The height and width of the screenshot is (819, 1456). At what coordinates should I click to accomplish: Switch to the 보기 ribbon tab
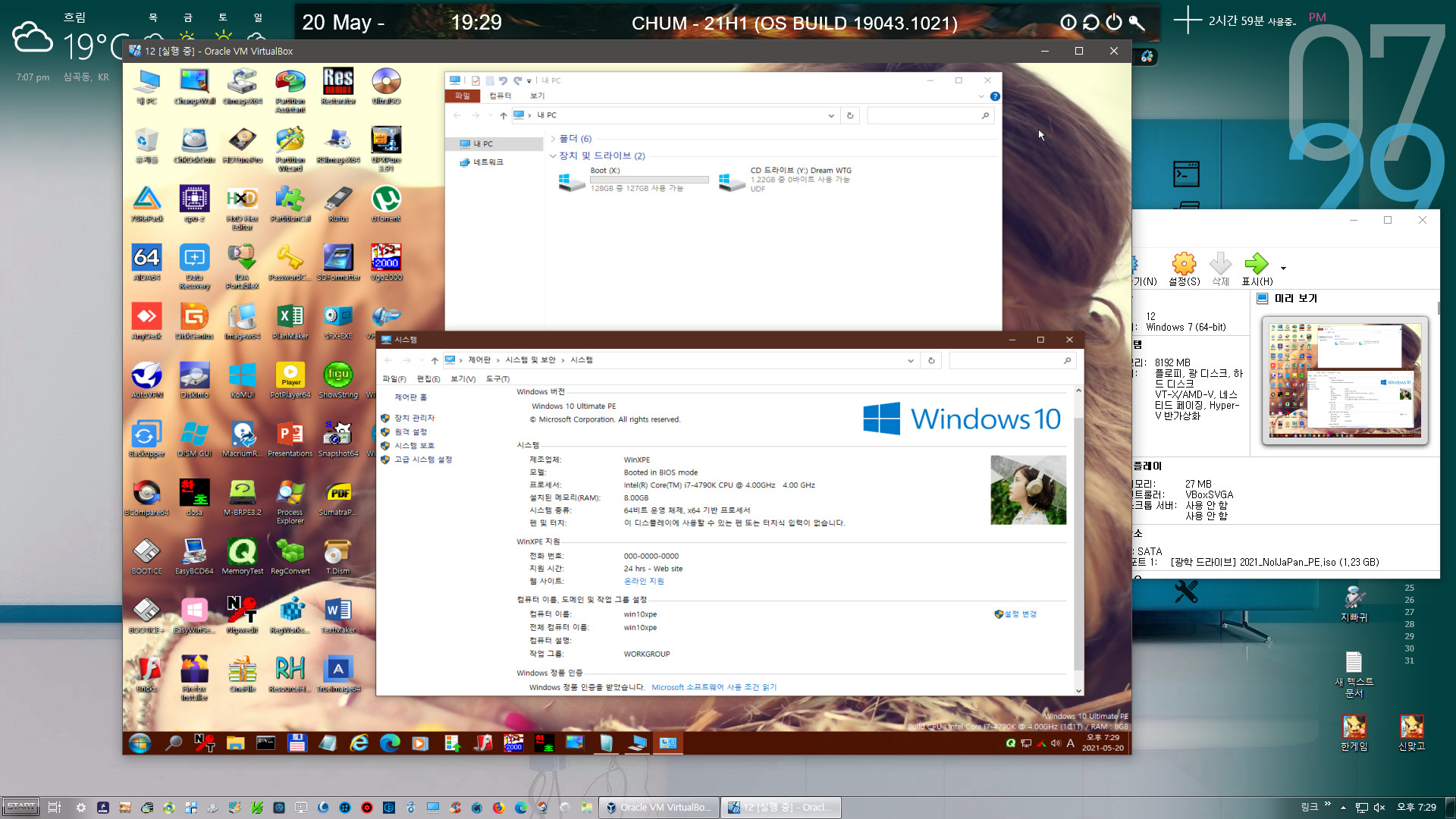tap(538, 96)
